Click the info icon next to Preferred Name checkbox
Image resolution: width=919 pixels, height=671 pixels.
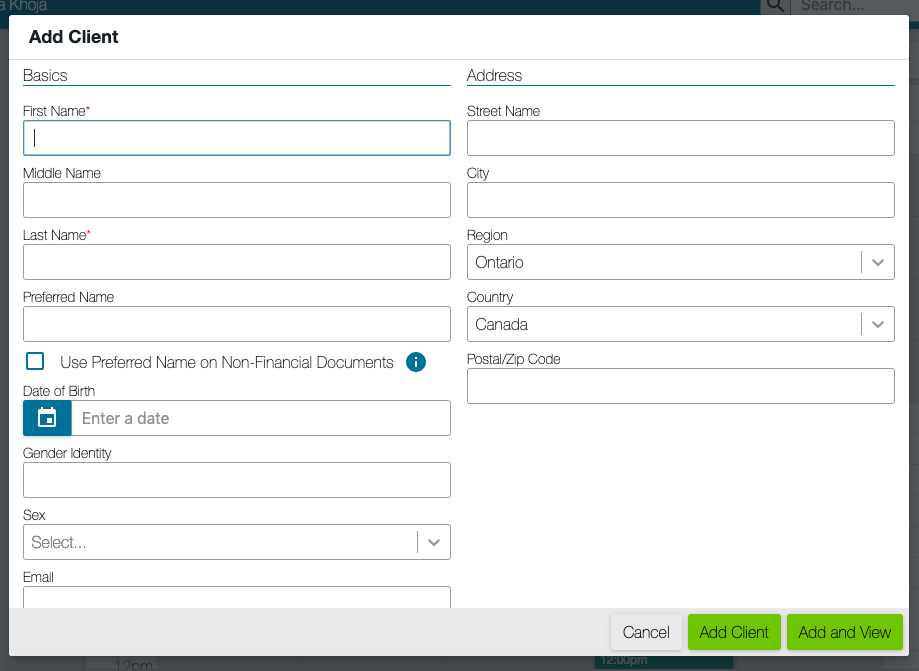coord(416,362)
